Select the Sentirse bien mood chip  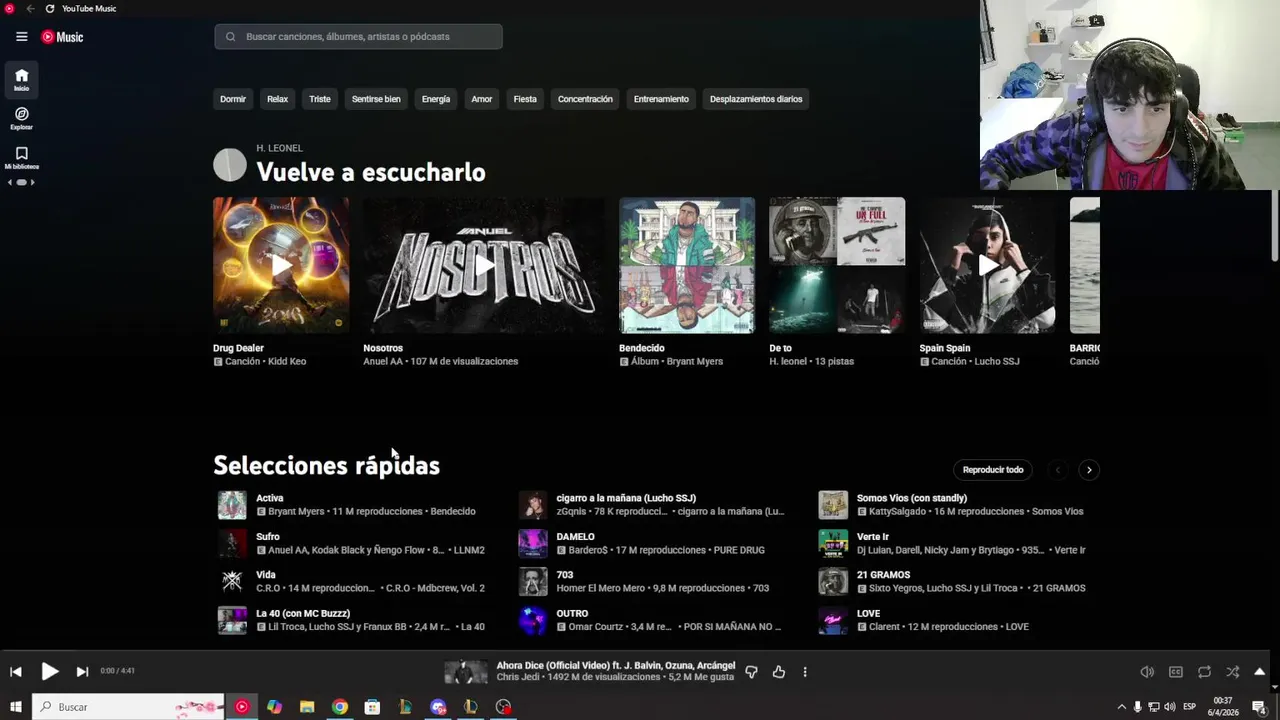click(376, 99)
